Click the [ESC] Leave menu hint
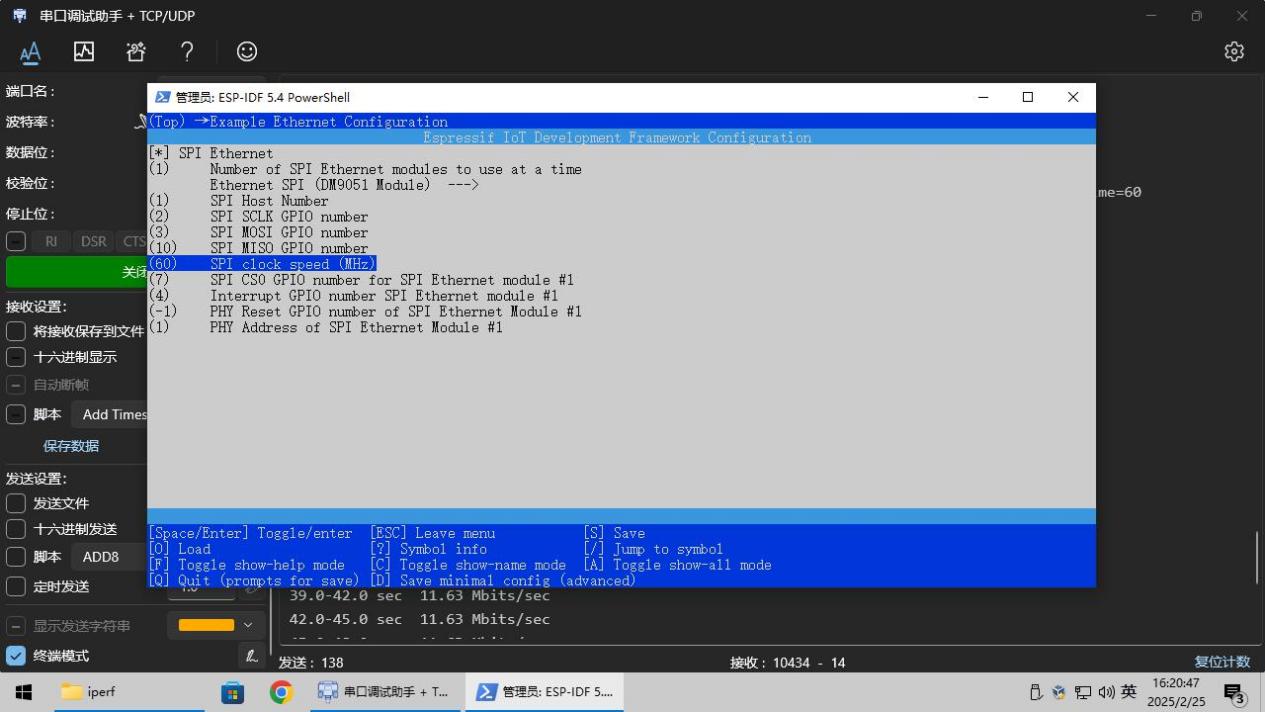This screenshot has height=712, width=1265. (432, 534)
